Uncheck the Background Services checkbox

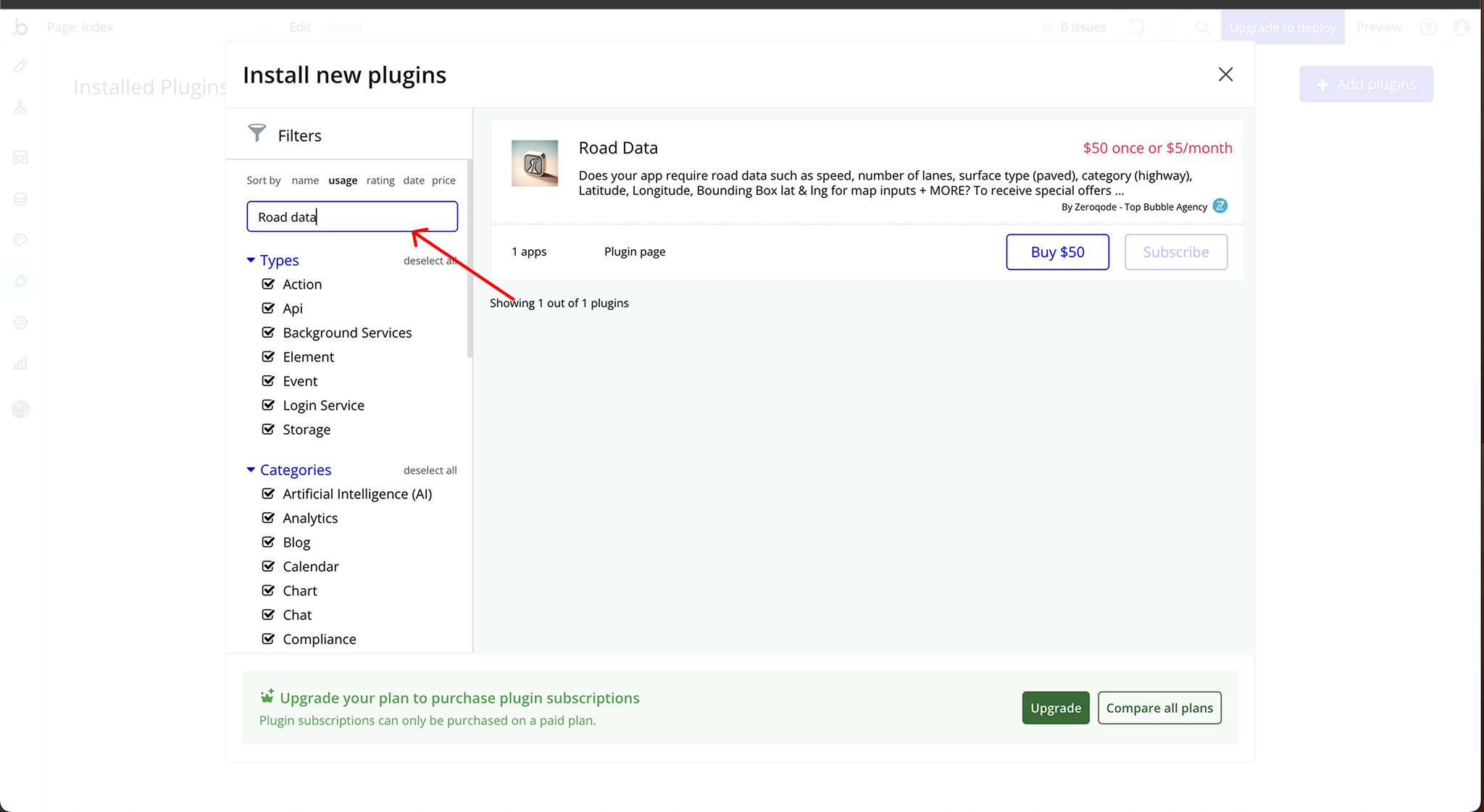coord(268,332)
